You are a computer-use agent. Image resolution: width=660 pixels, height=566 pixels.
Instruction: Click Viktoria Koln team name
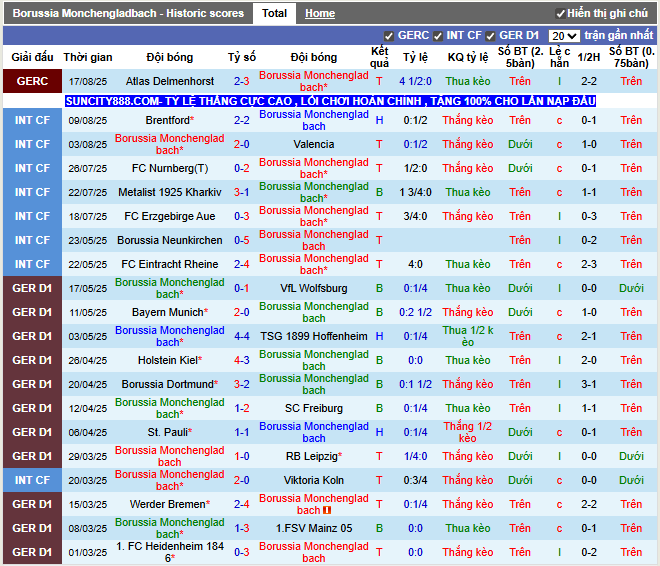[314, 480]
